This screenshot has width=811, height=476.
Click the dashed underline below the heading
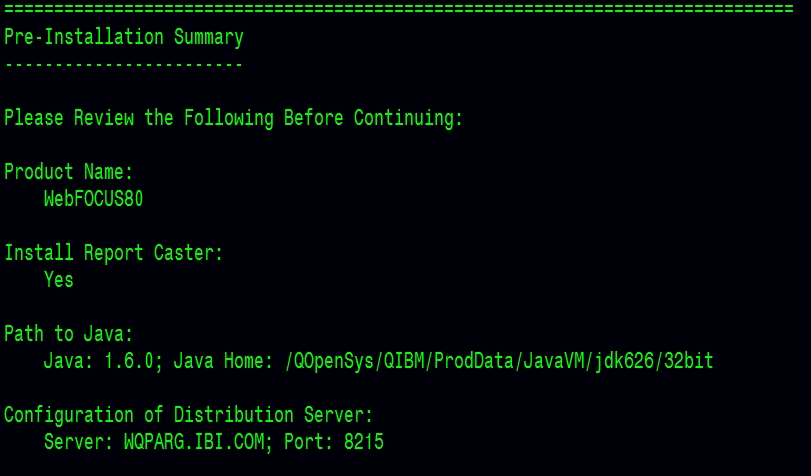(x=124, y=65)
